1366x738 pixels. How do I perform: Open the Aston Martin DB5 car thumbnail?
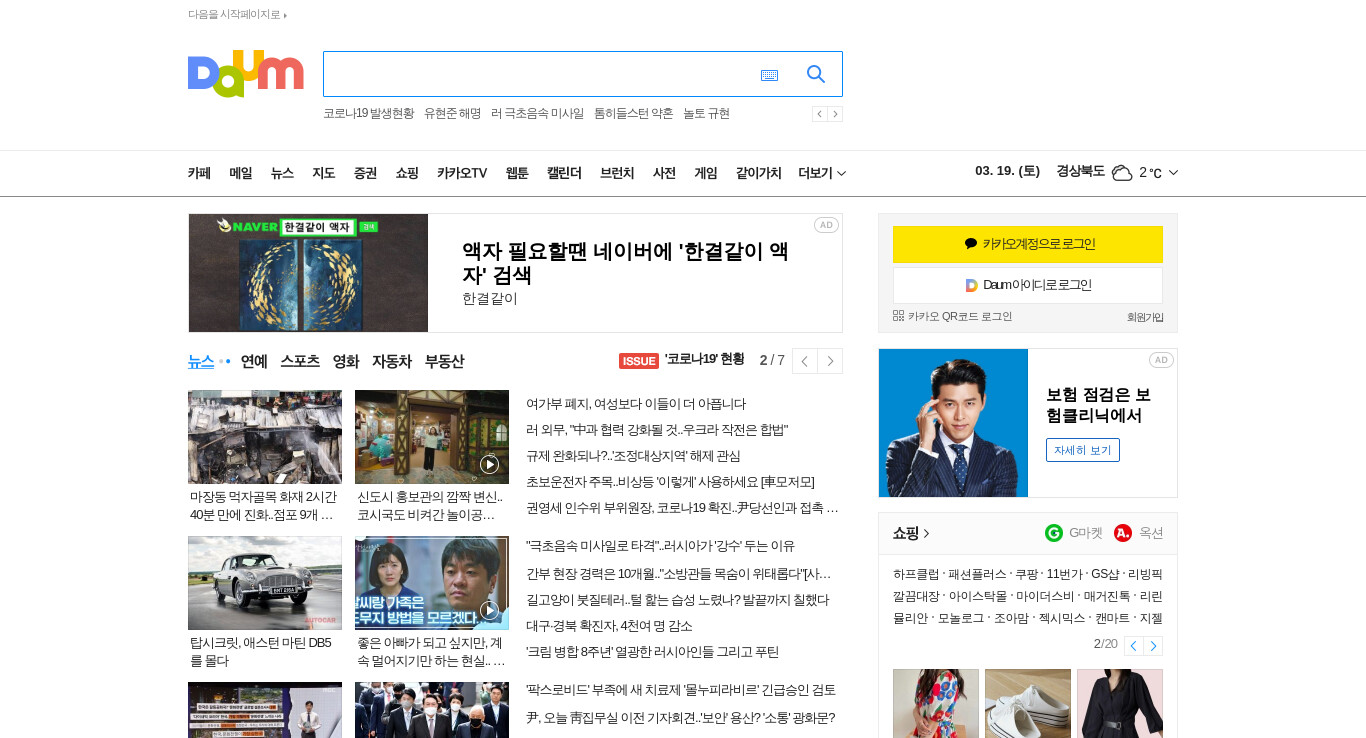tap(265, 583)
